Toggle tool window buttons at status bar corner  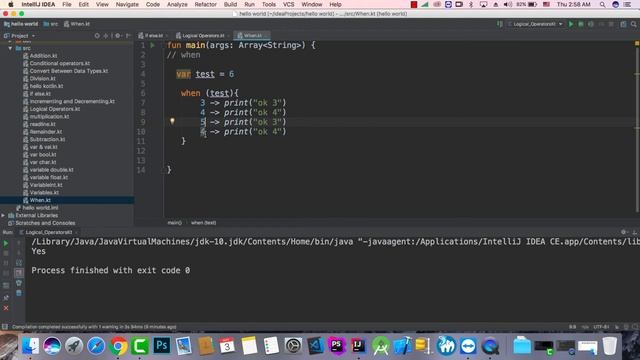tap(5, 327)
